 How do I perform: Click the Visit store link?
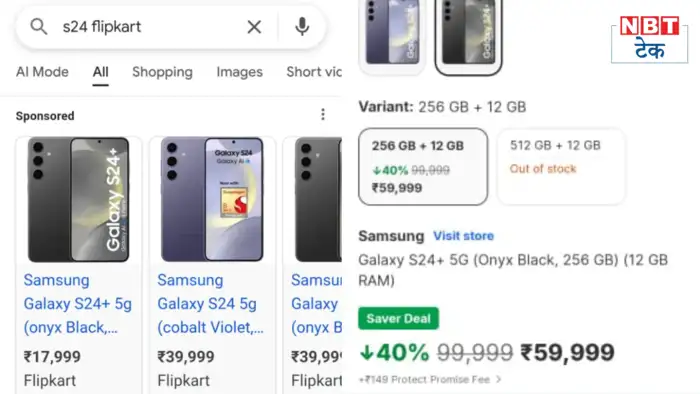point(463,236)
